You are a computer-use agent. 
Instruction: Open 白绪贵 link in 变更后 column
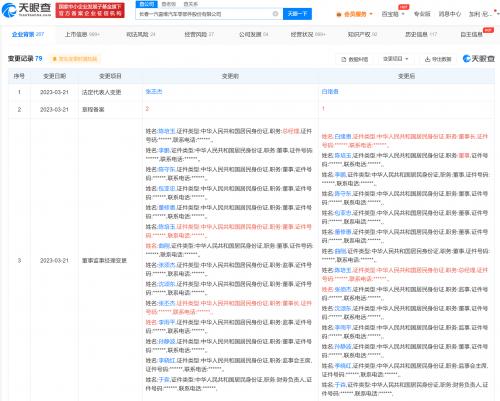pos(330,92)
